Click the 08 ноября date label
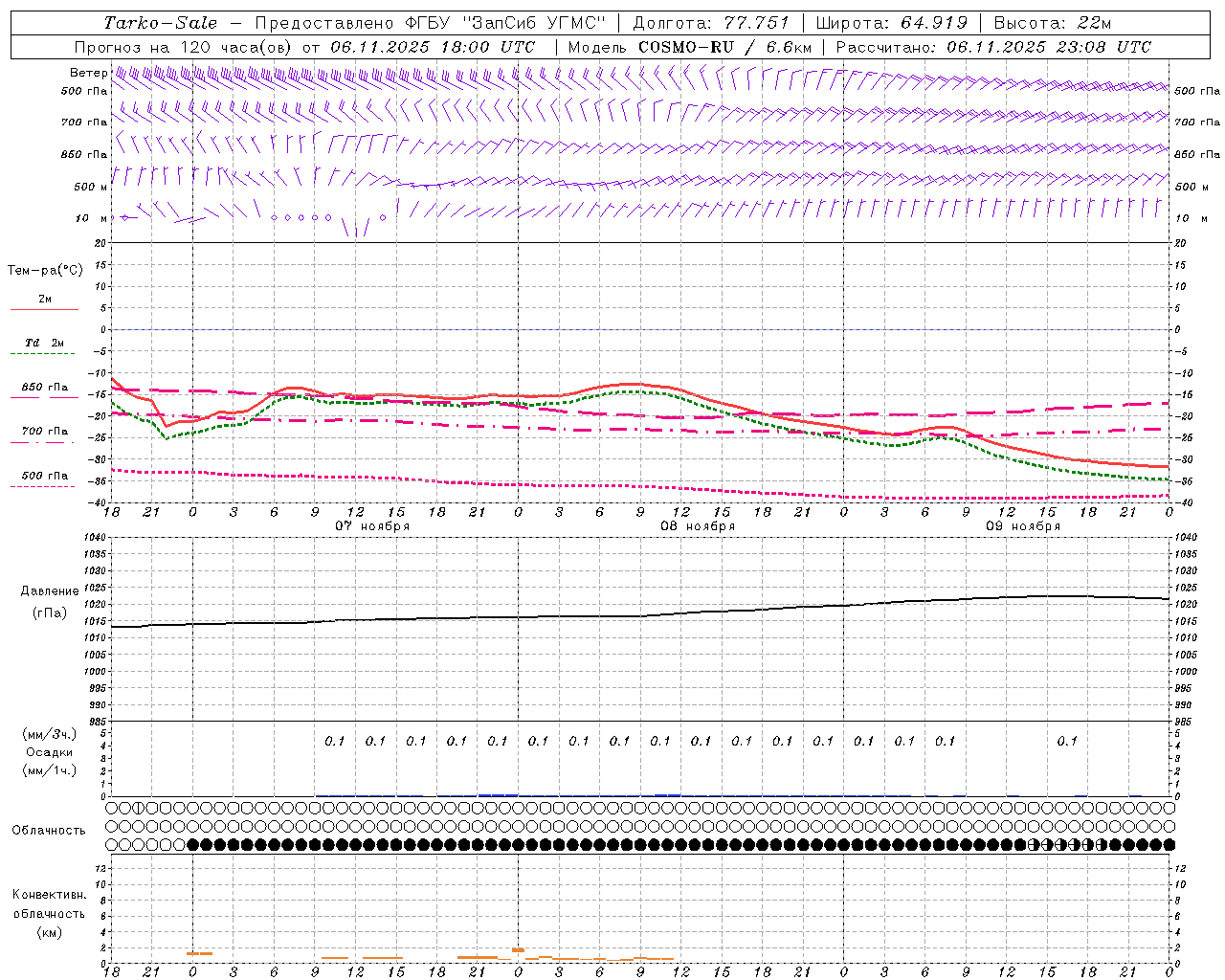The image size is (1225, 980). (698, 526)
